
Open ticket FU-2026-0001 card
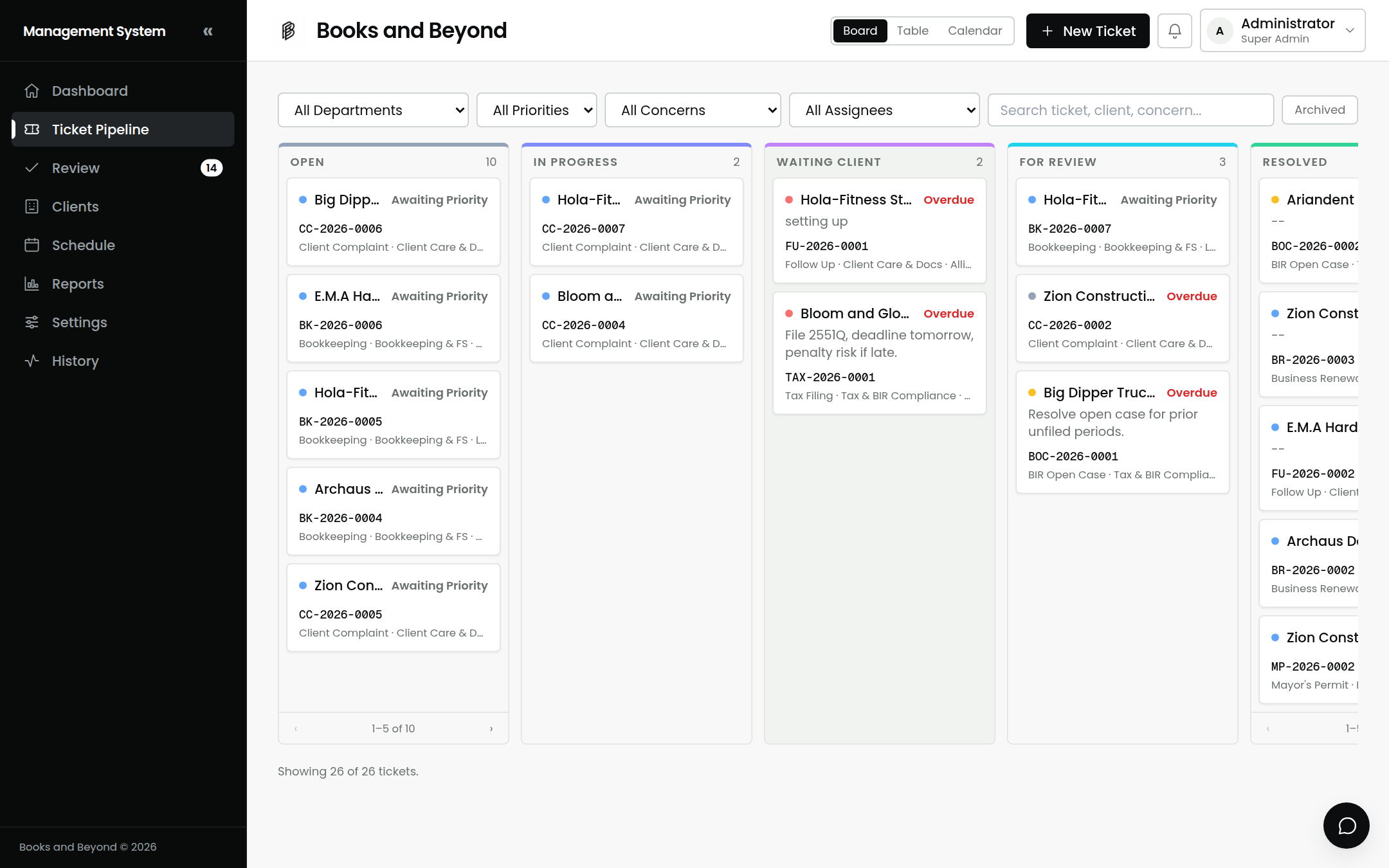tap(880, 230)
